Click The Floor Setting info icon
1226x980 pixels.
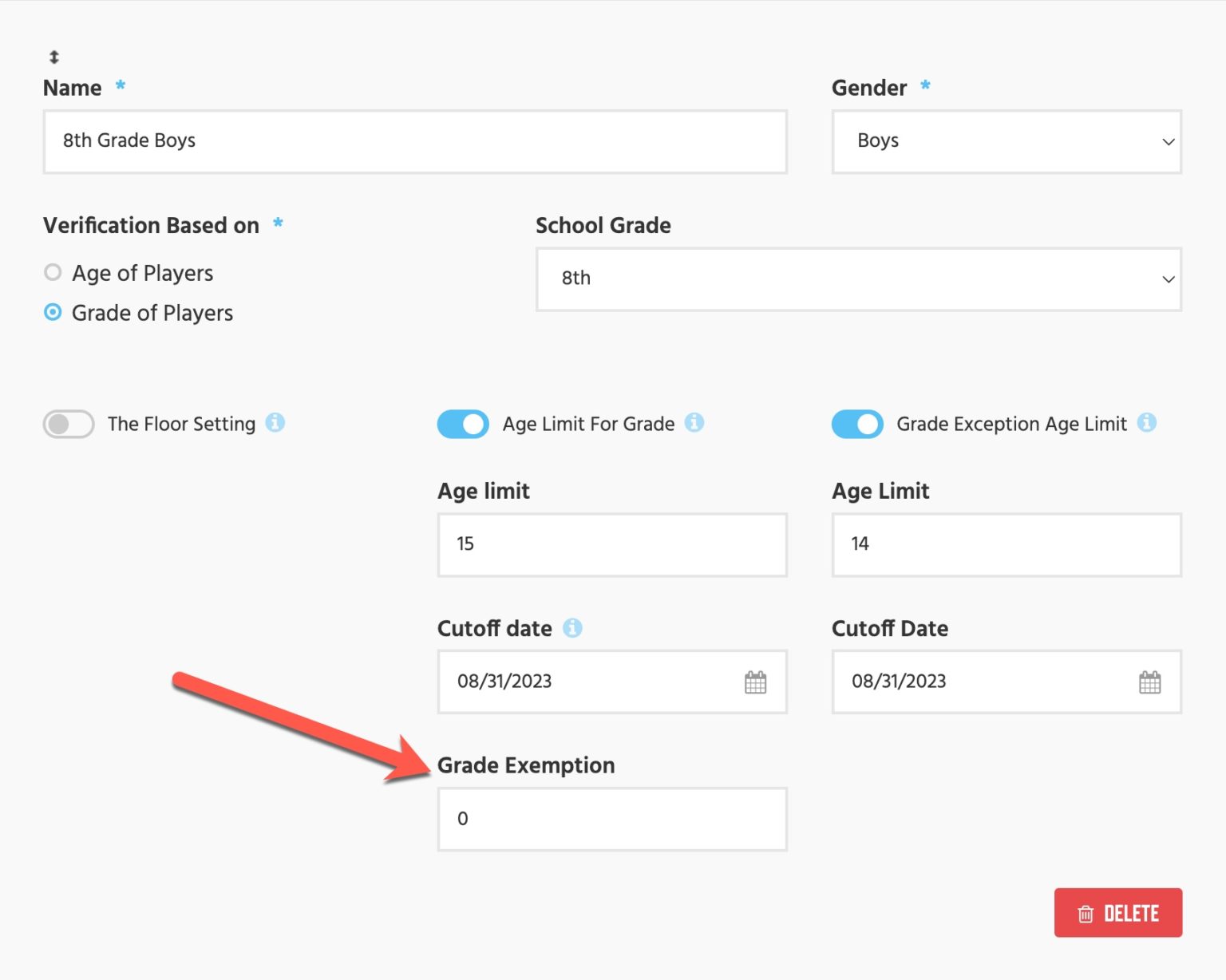[x=275, y=422]
